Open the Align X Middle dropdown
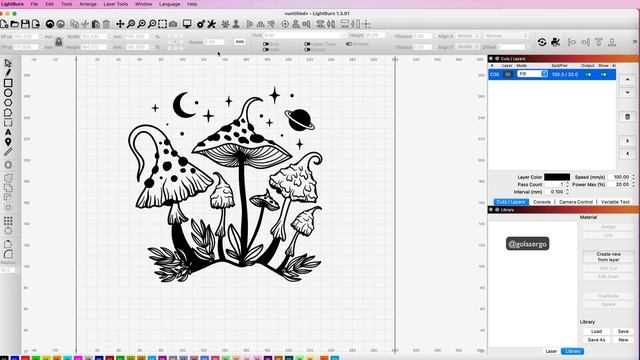 pyautogui.click(x=467, y=36)
